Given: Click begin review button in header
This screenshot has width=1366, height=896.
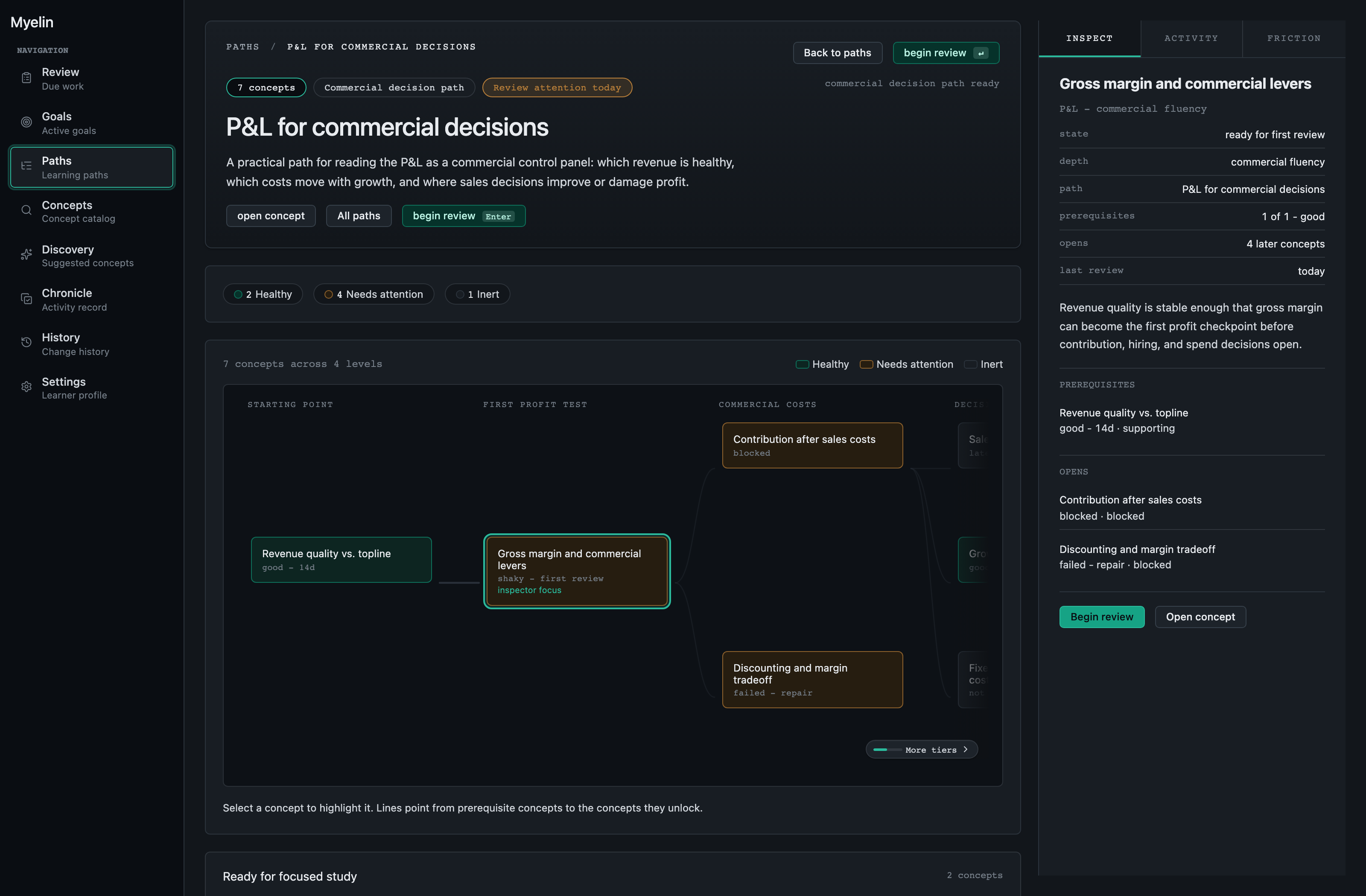Looking at the screenshot, I should (946, 53).
